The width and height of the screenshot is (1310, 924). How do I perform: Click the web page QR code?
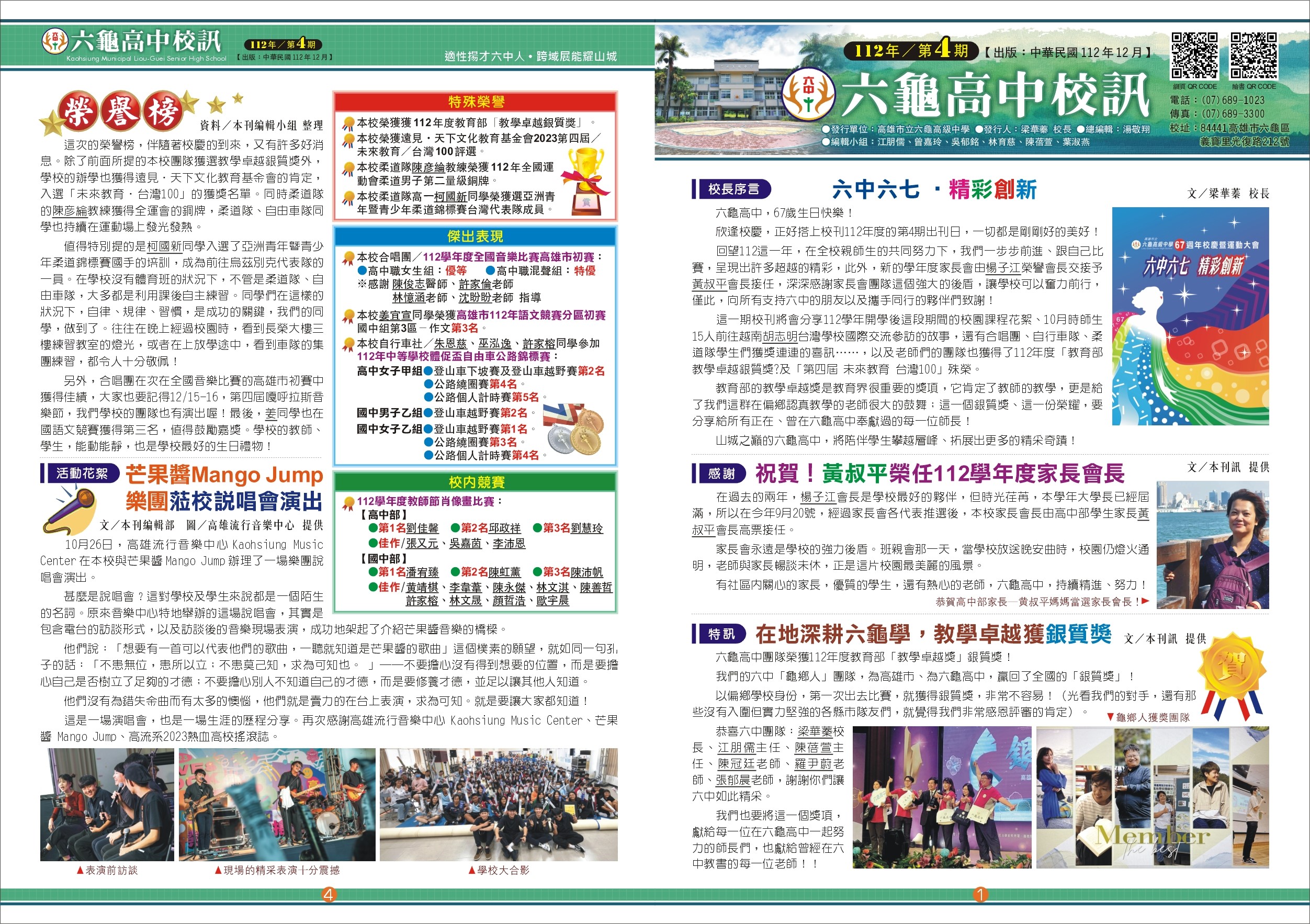coord(1195,56)
